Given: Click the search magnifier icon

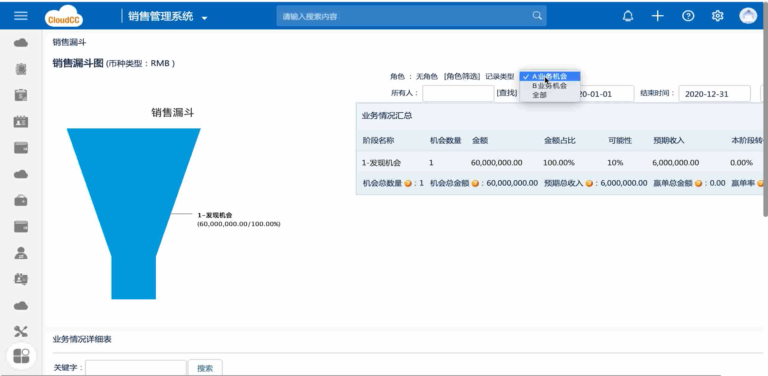Looking at the screenshot, I should point(537,16).
